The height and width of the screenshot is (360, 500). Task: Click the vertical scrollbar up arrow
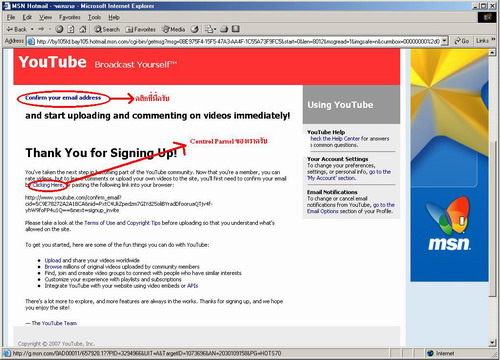[492, 52]
